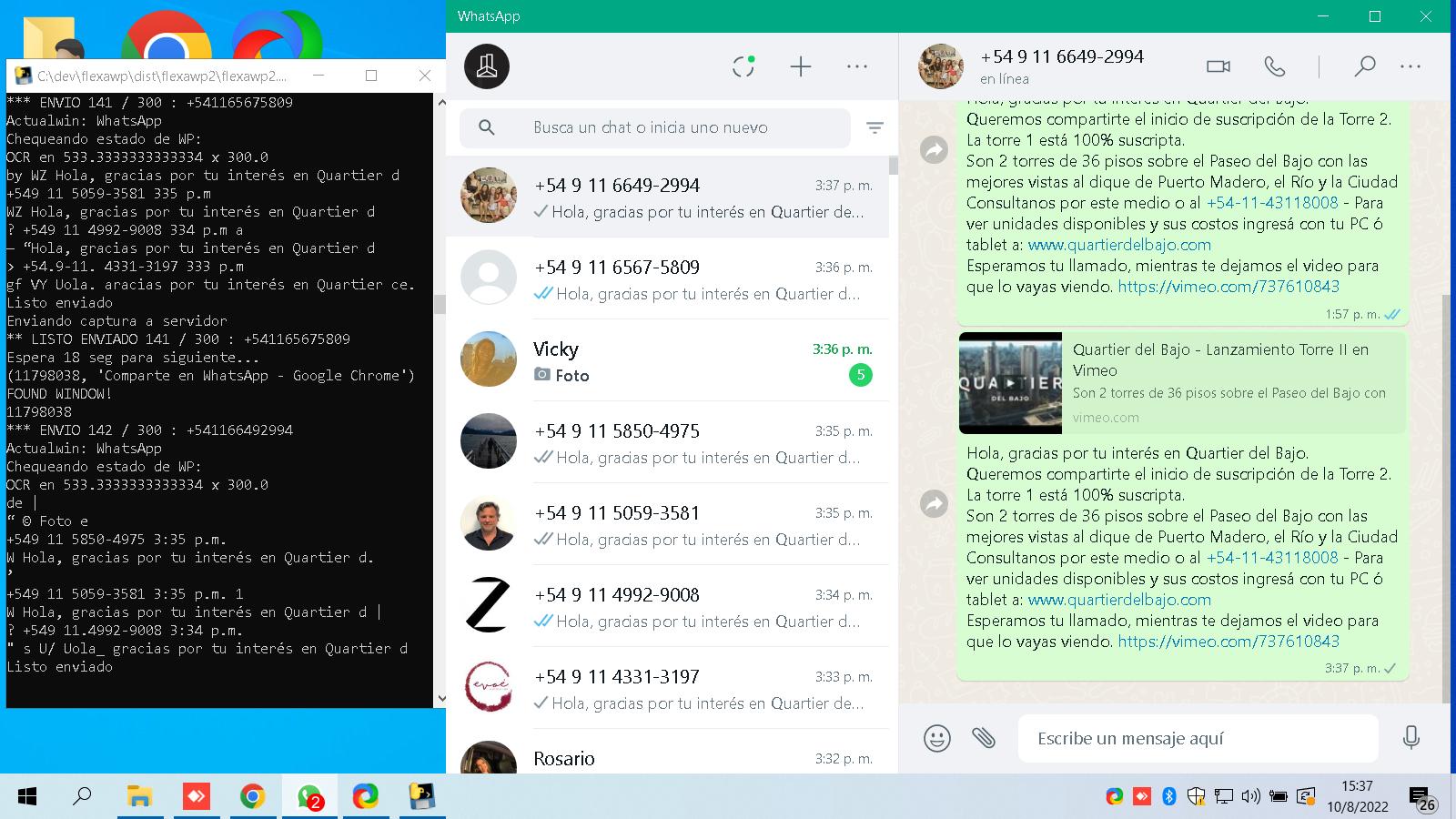This screenshot has width=1456, height=819.
Task: Open the unread chats filter icon
Action: click(x=875, y=128)
